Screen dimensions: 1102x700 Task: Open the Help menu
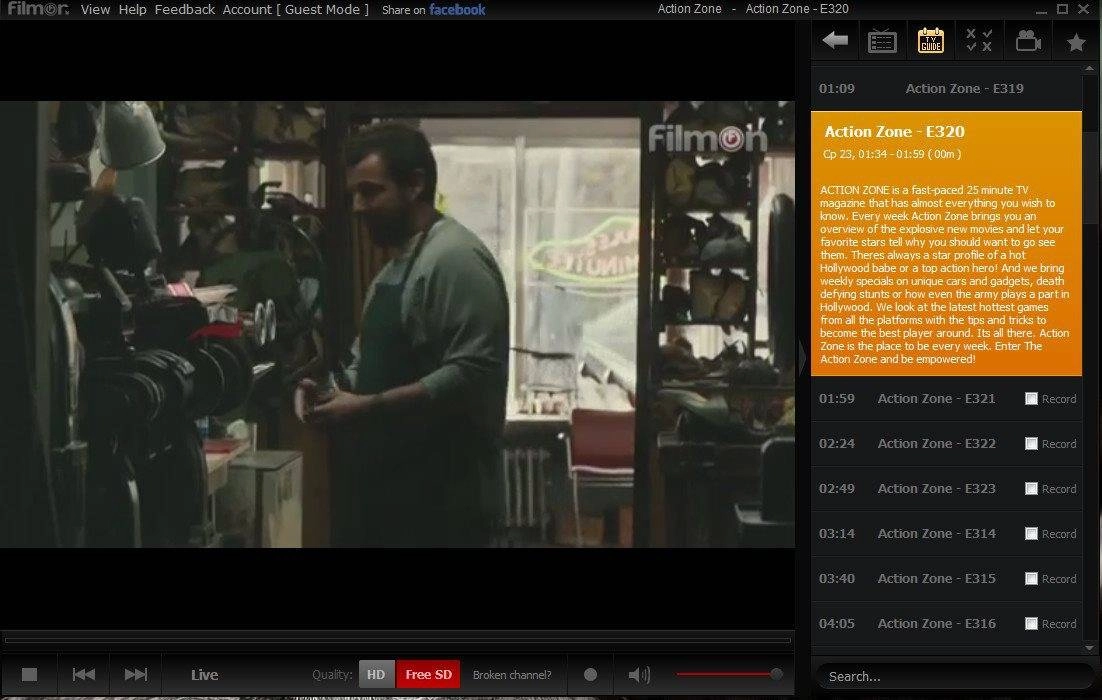click(132, 9)
